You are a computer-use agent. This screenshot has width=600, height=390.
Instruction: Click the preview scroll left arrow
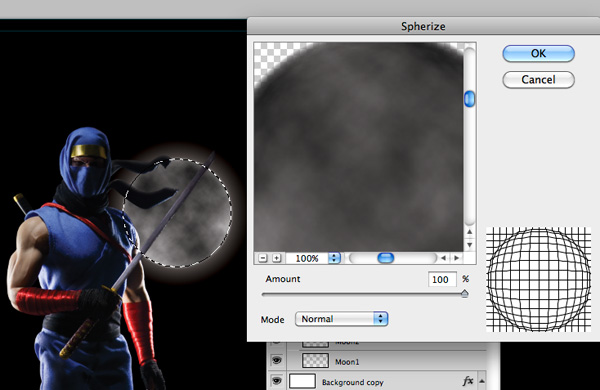click(x=443, y=258)
